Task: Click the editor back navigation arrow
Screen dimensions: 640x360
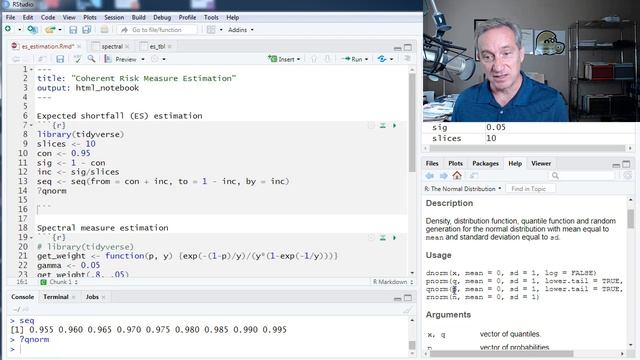Action: coord(16,59)
